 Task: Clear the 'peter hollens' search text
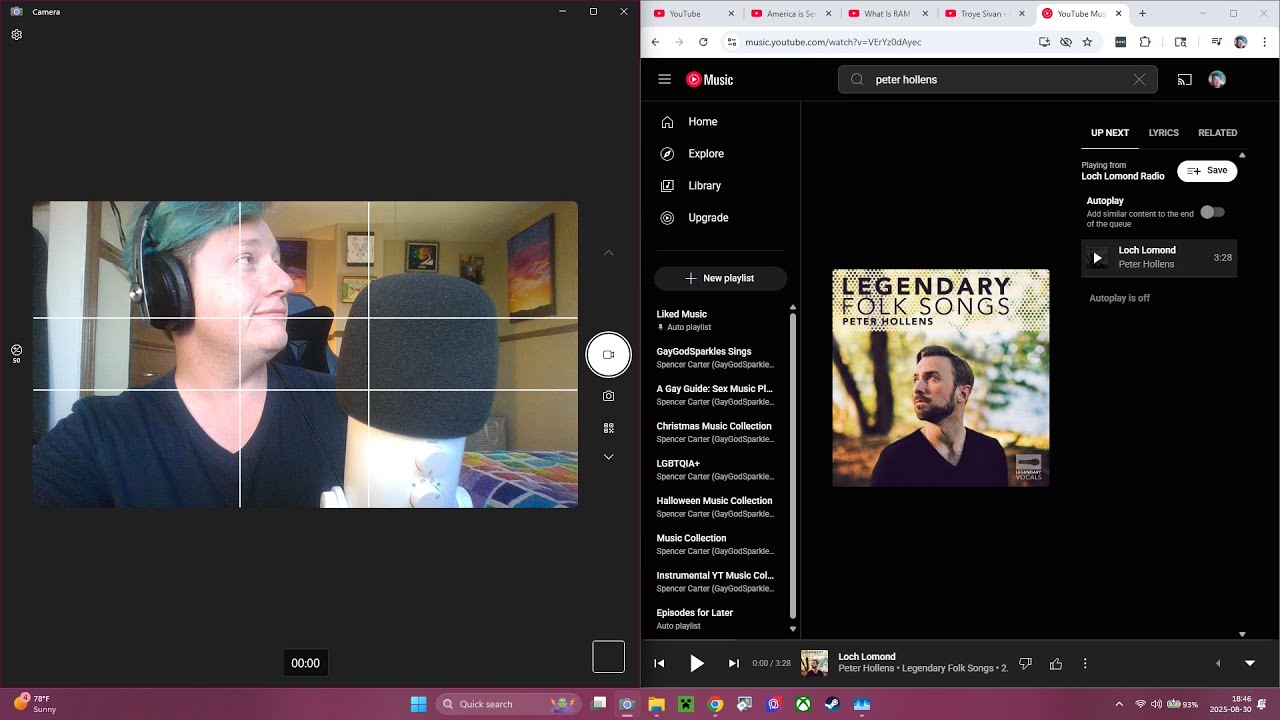click(x=1138, y=80)
